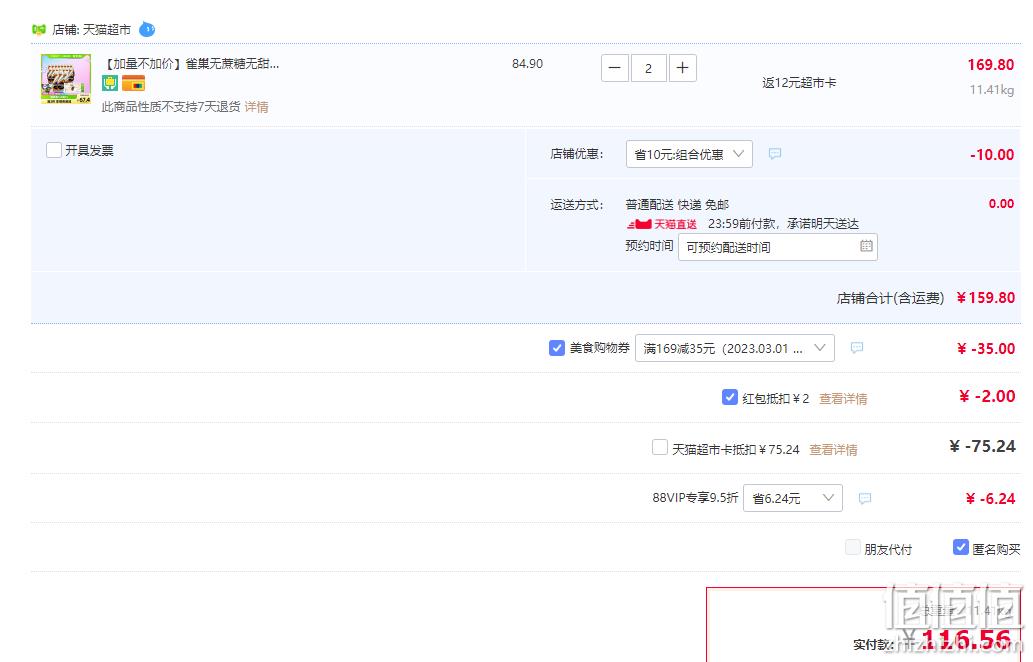Click the quantity input field showing 2
The height and width of the screenshot is (662, 1033).
(x=648, y=68)
